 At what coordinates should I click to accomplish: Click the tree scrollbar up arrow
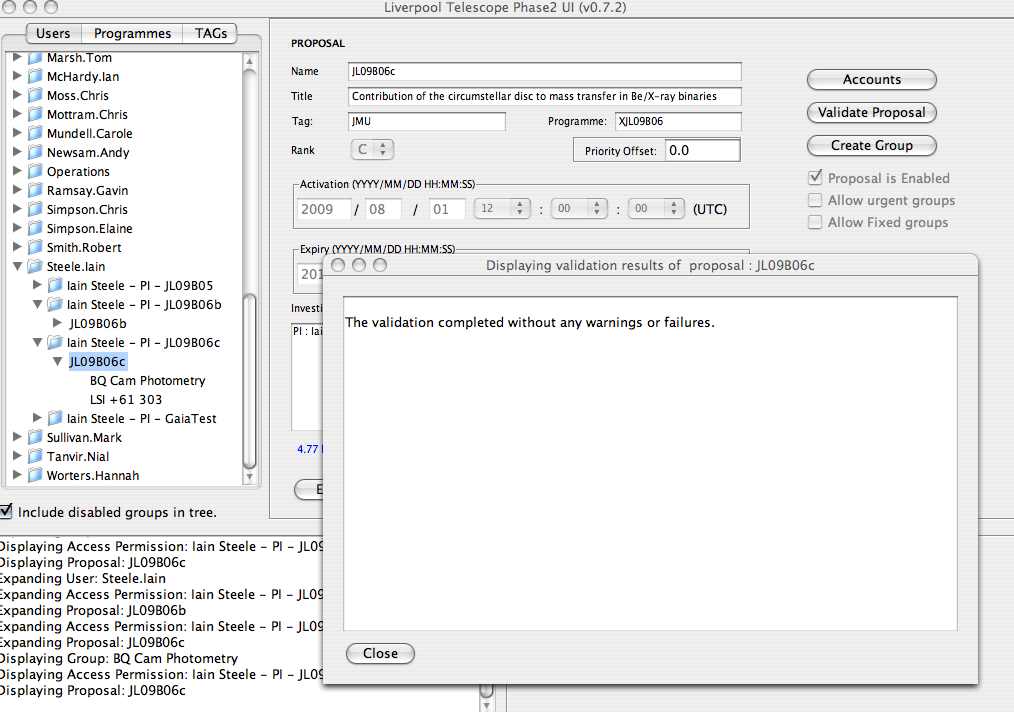pyautogui.click(x=249, y=61)
